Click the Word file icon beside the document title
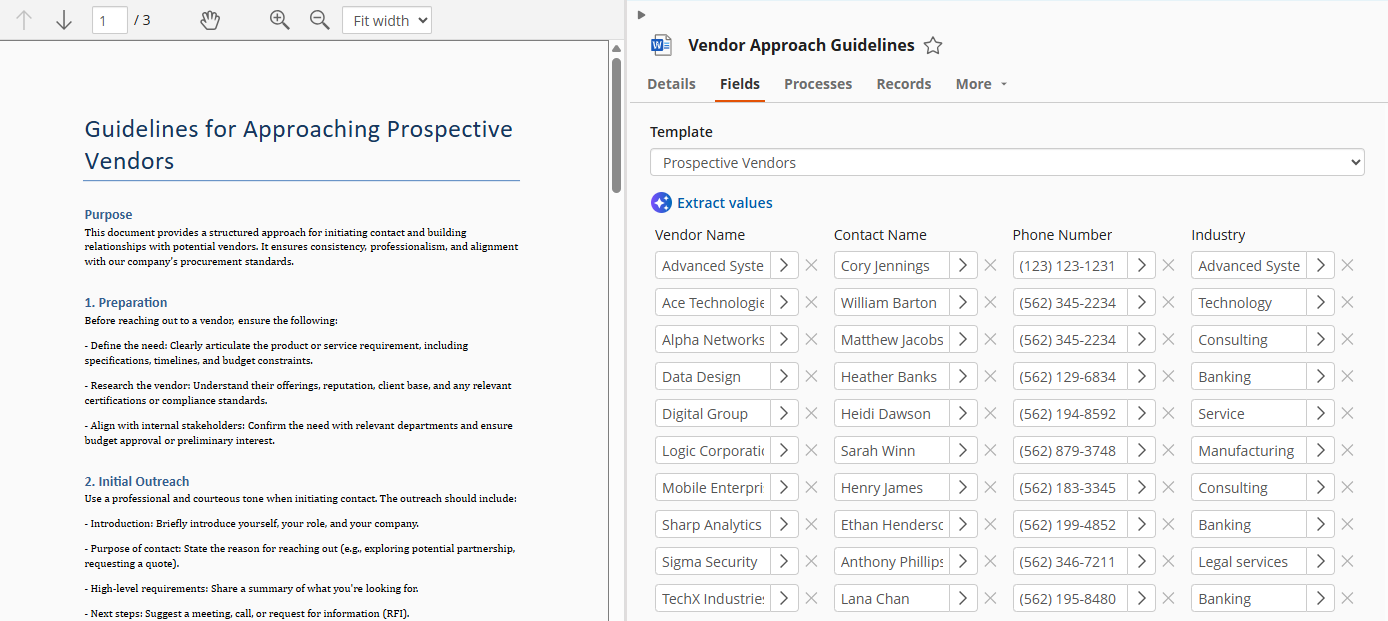Viewport: 1388px width, 621px height. [x=661, y=44]
